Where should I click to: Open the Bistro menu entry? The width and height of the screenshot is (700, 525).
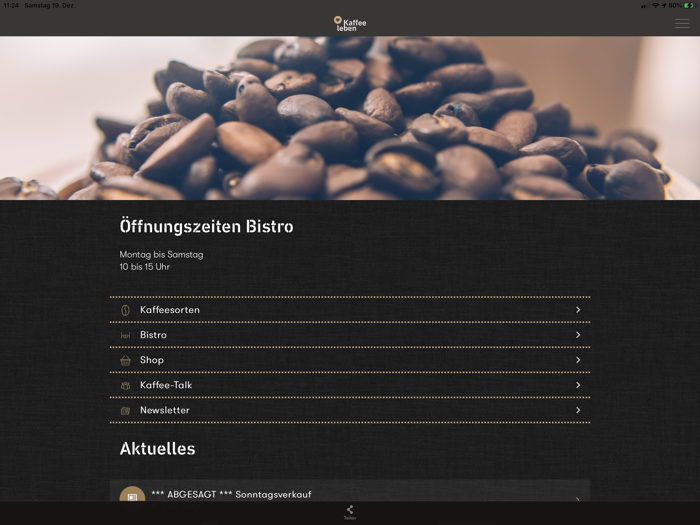coord(350,335)
